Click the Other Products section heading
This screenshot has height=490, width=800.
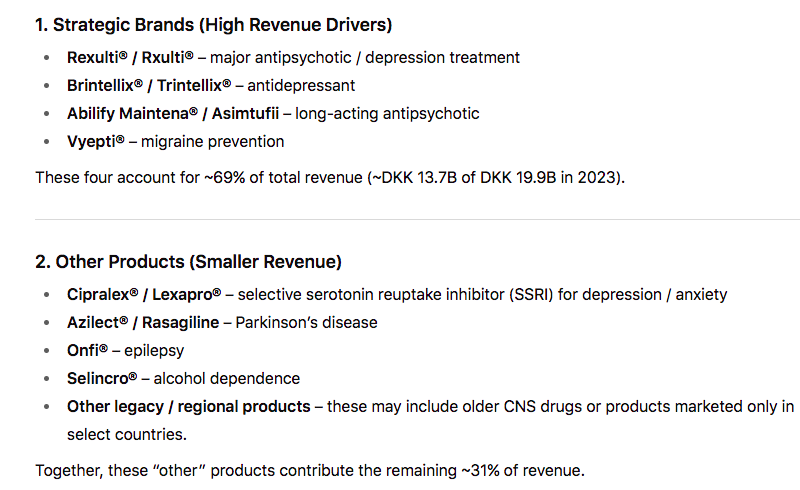pos(188,262)
